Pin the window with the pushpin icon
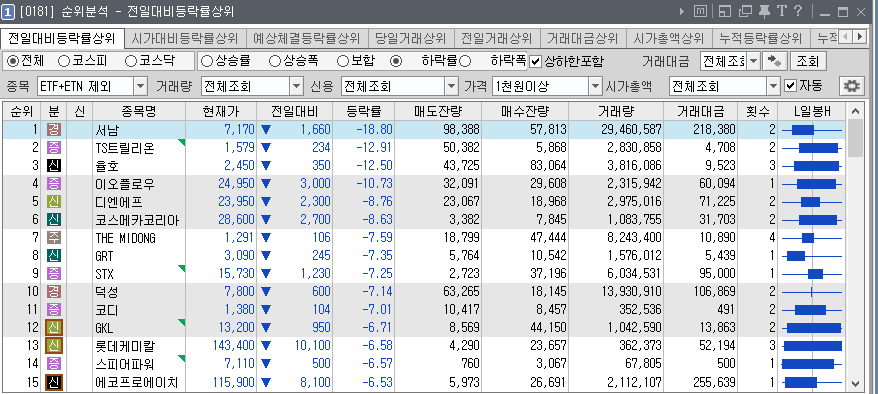Viewport: 878px width, 394px height. pyautogui.click(x=764, y=11)
